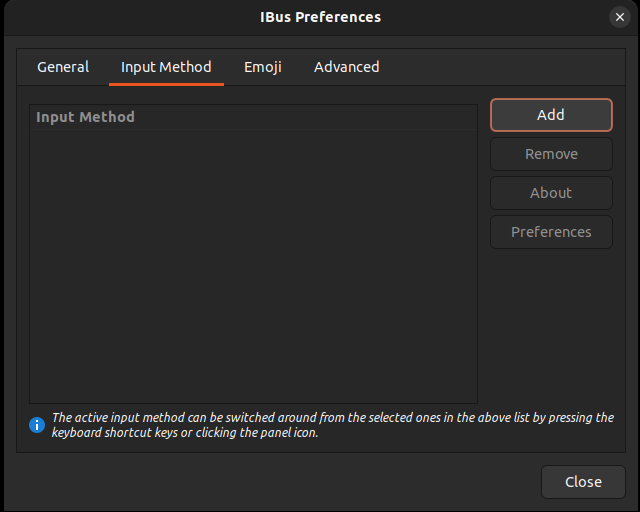The height and width of the screenshot is (512, 640).
Task: Open input method Preferences button
Action: 551,232
